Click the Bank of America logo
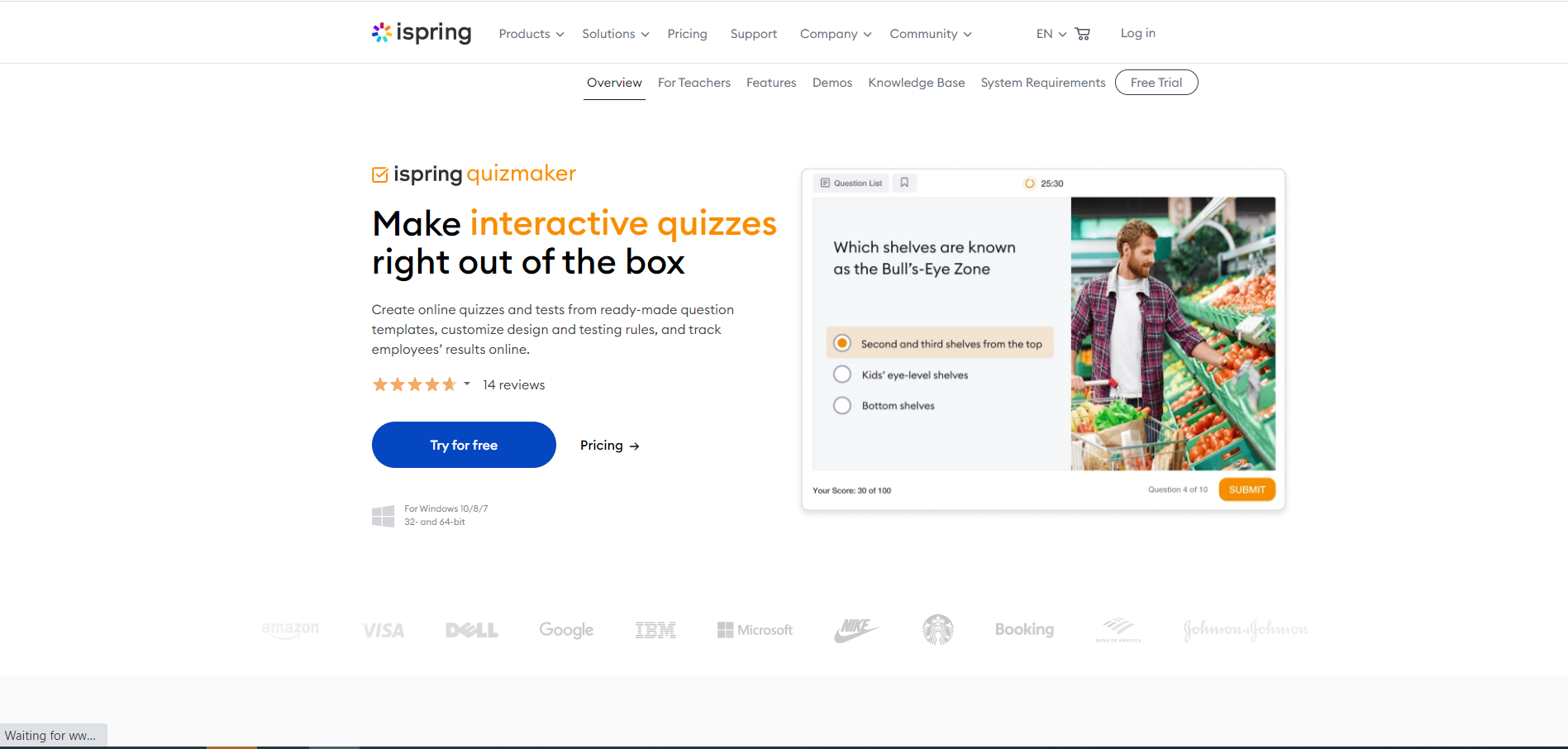This screenshot has height=749, width=1568. coord(1118,630)
